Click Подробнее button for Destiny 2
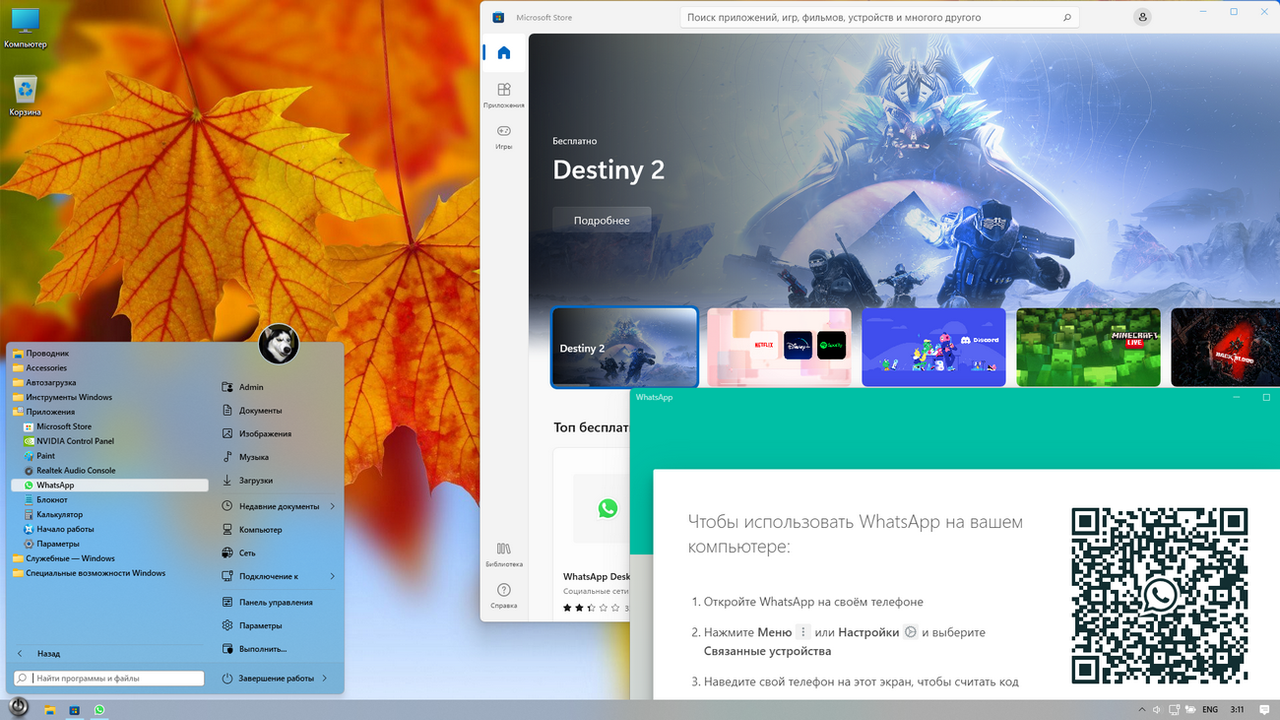 point(602,220)
